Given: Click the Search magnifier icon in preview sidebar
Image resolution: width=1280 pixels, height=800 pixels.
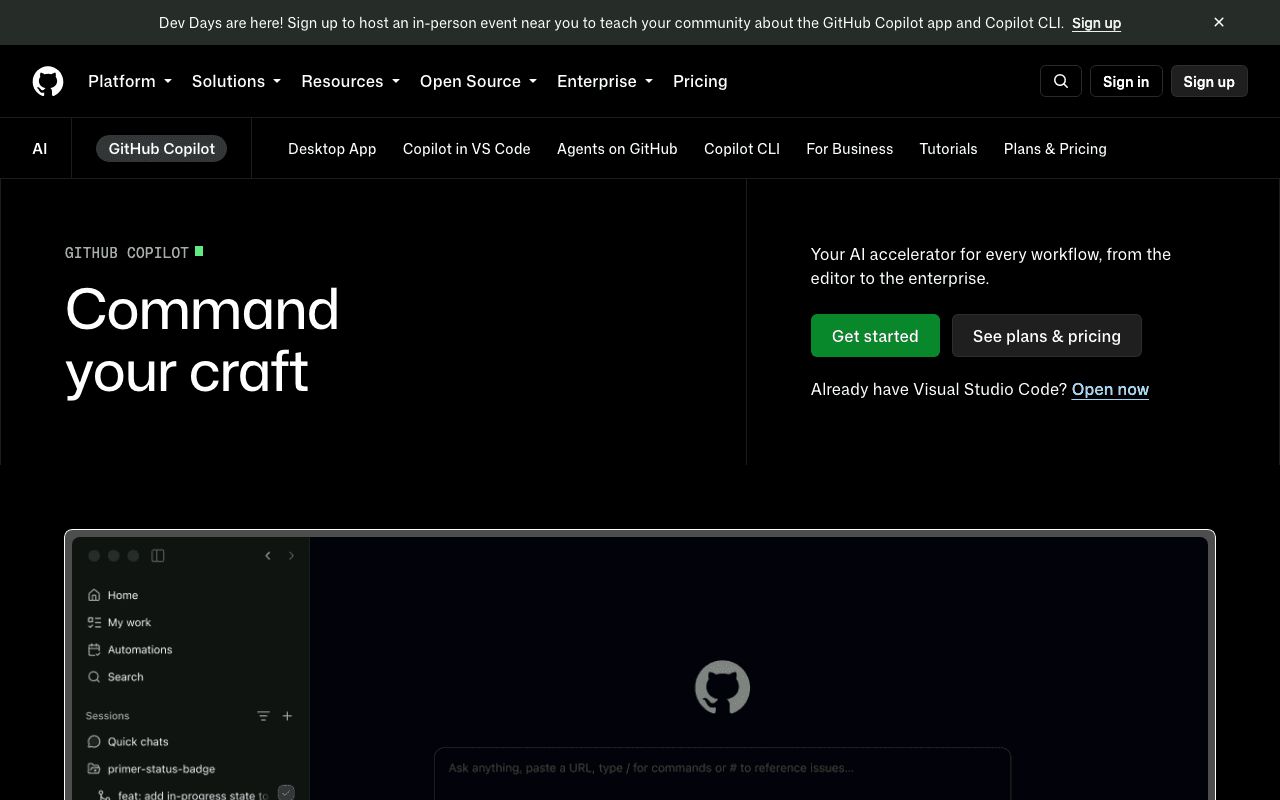Looking at the screenshot, I should (94, 677).
